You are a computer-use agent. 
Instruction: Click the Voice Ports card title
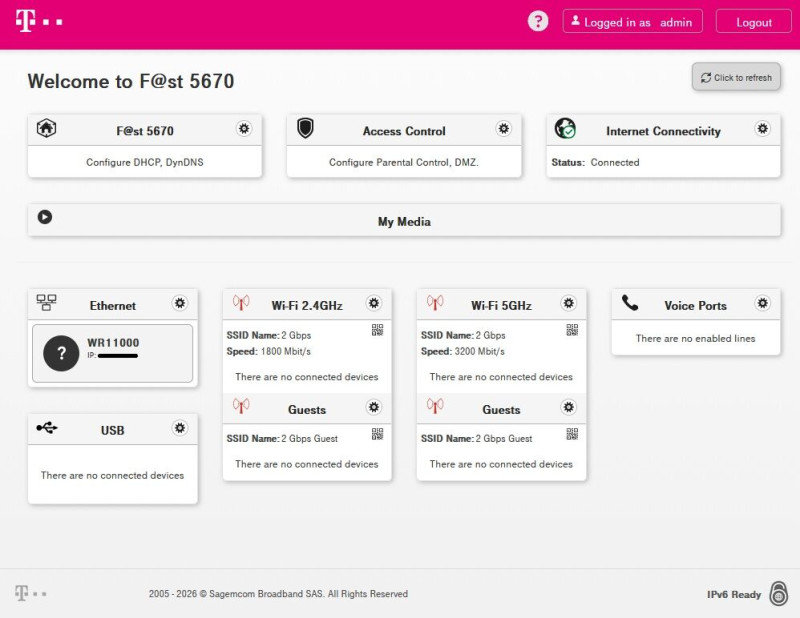point(695,306)
